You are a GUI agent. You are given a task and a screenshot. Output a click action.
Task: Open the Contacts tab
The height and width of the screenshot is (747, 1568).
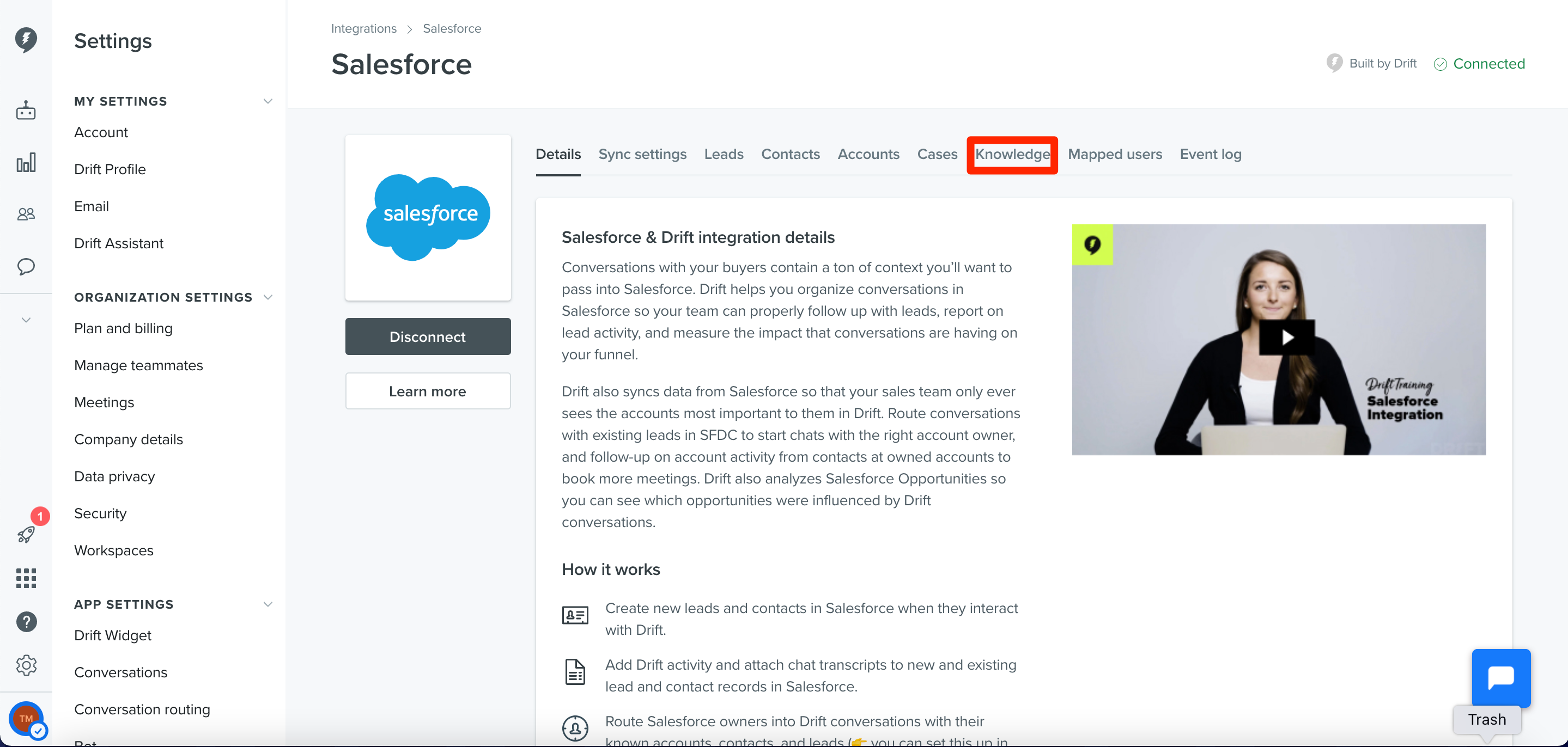click(x=789, y=155)
